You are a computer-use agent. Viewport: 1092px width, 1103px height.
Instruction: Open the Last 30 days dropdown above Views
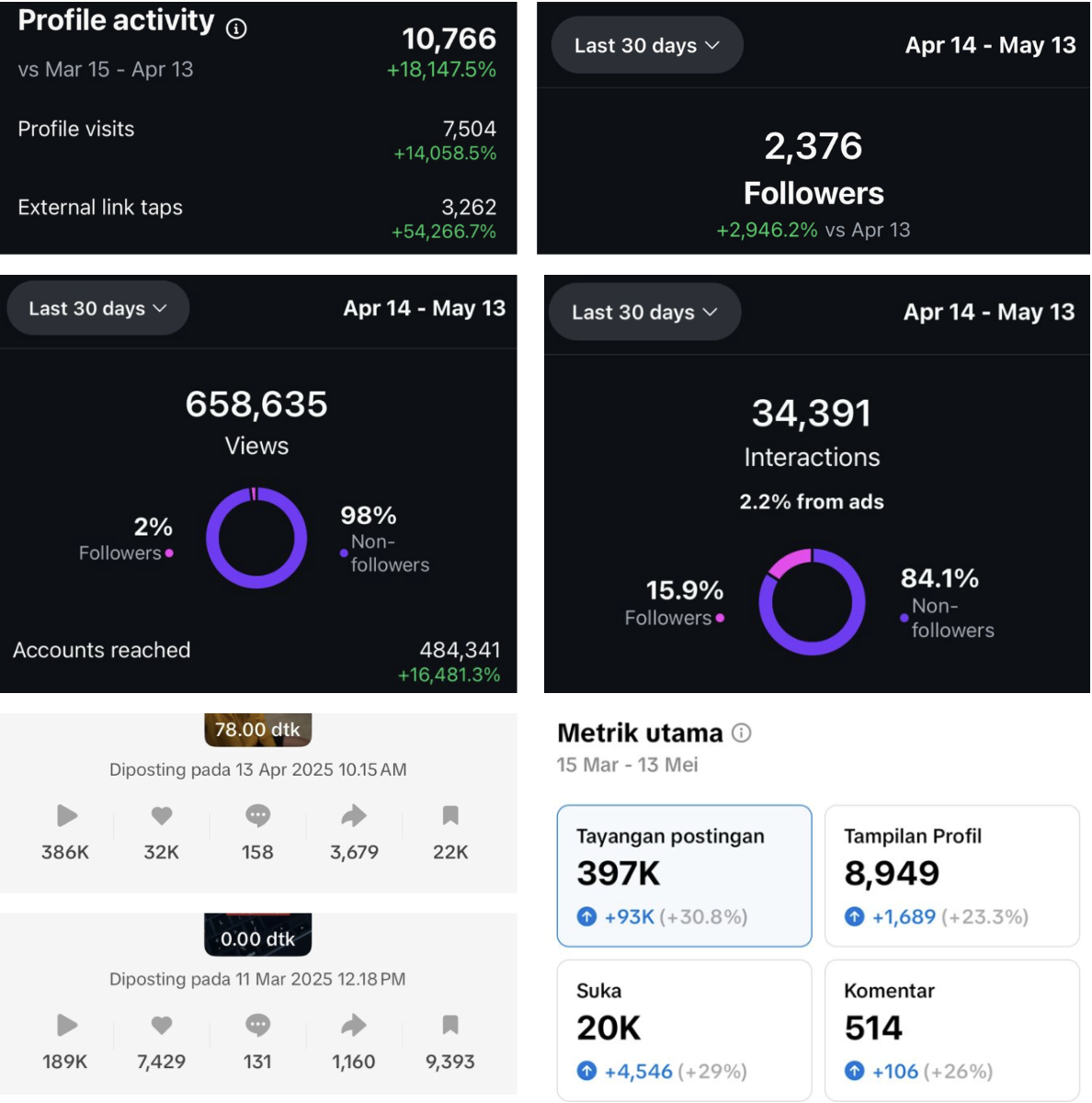[98, 308]
